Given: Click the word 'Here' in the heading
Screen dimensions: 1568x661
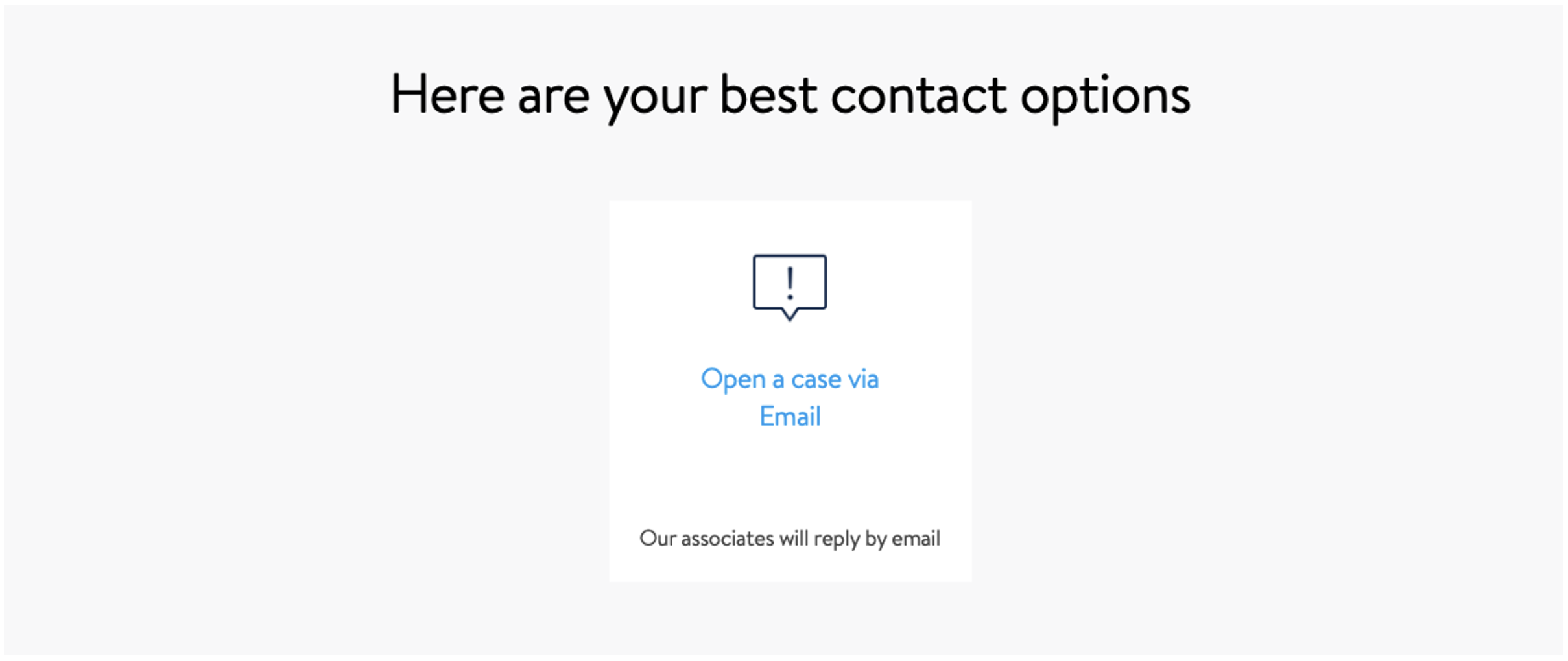Looking at the screenshot, I should point(447,95).
